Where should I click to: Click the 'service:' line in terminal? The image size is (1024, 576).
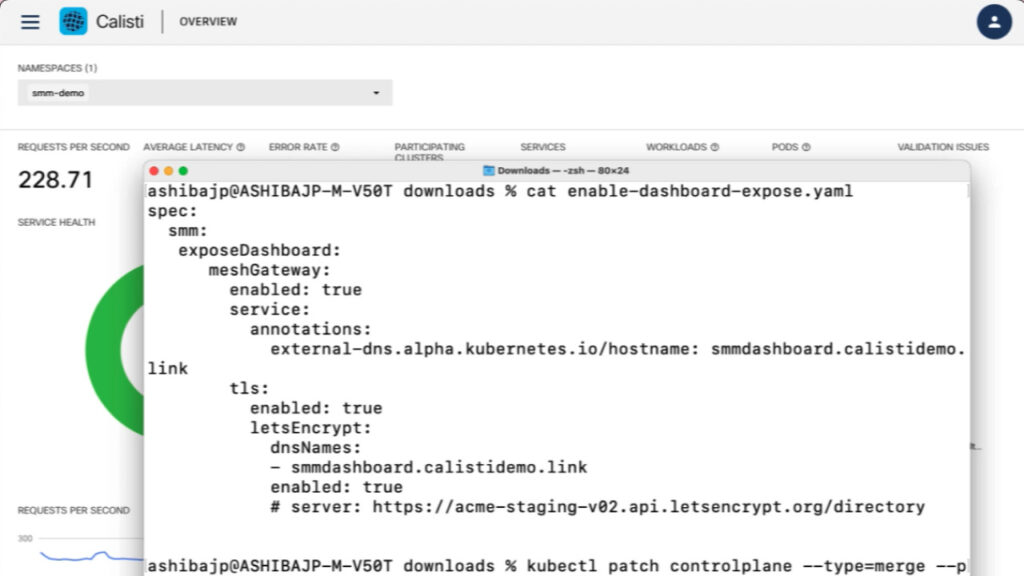(270, 310)
